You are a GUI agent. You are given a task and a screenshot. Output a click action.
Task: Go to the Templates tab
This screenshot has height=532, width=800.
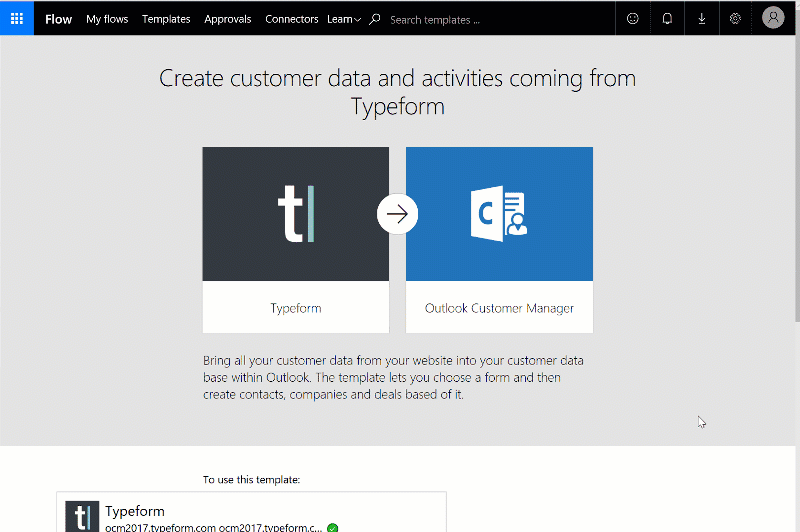click(166, 19)
